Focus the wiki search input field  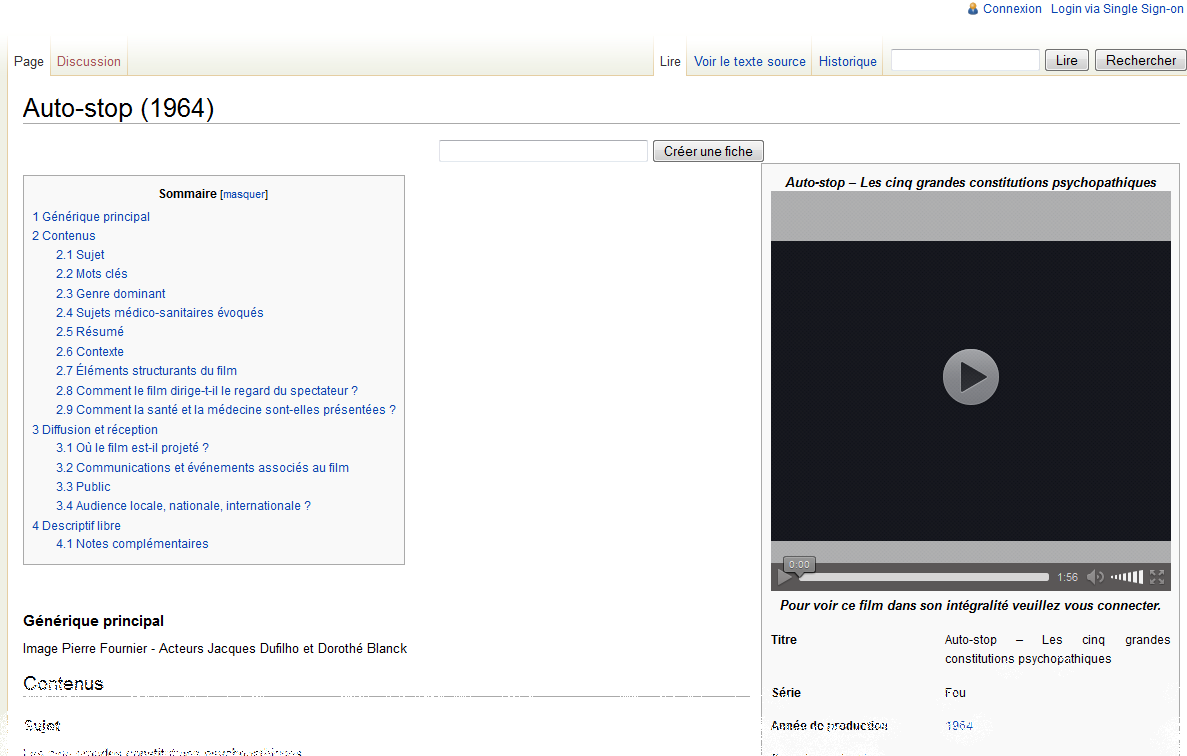965,61
